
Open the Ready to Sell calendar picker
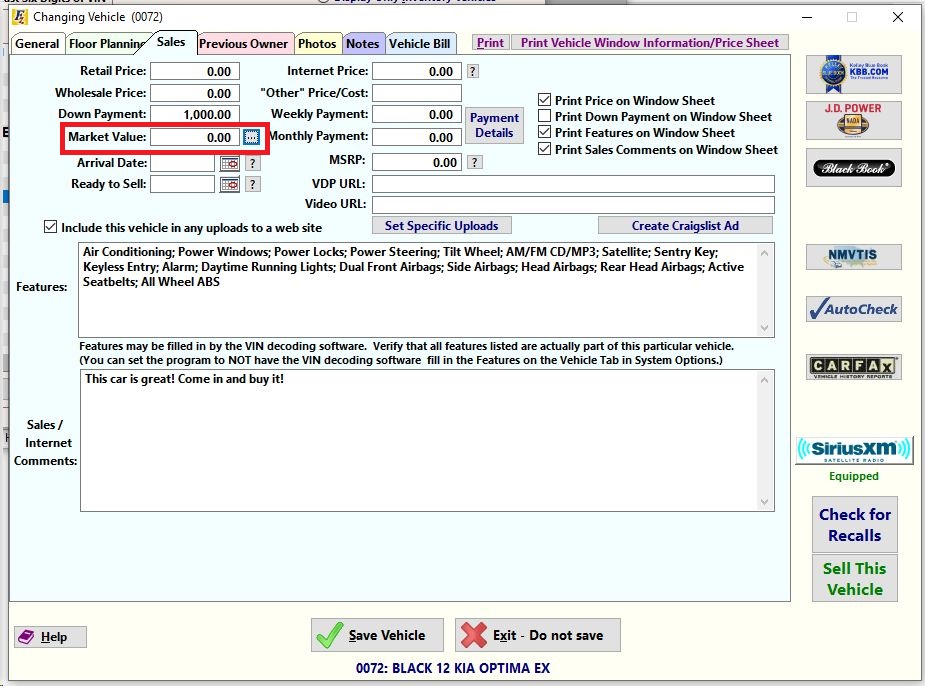coord(229,185)
